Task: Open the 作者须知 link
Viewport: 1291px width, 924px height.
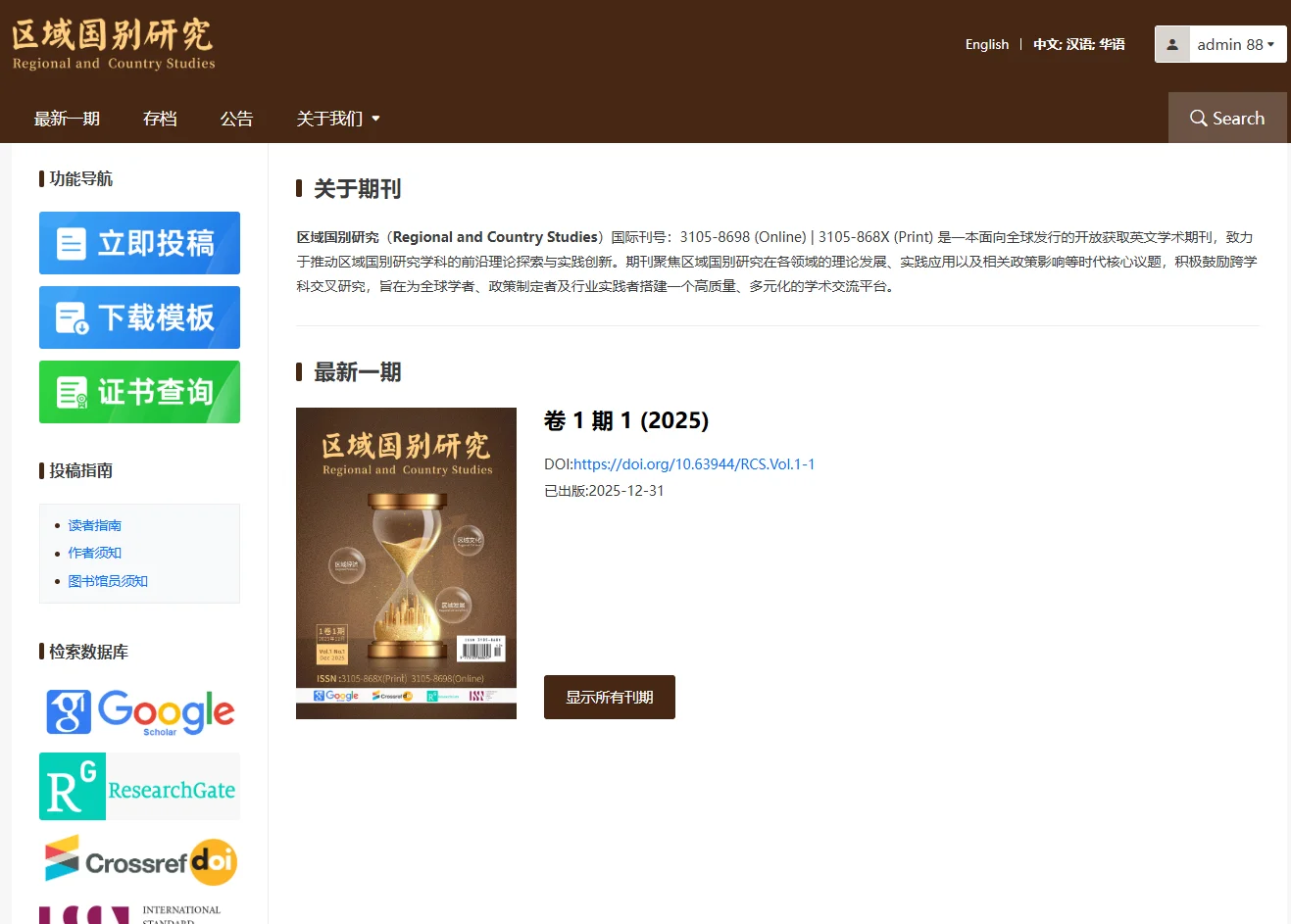Action: click(94, 553)
